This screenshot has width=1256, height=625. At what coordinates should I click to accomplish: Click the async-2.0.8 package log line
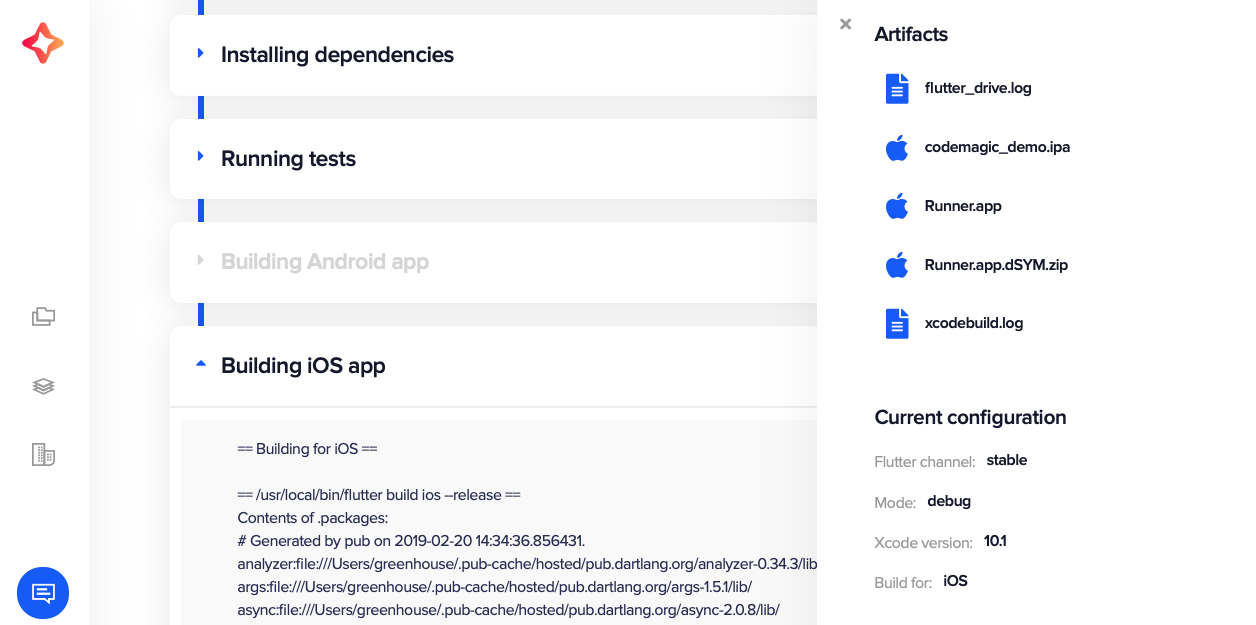pos(508,610)
